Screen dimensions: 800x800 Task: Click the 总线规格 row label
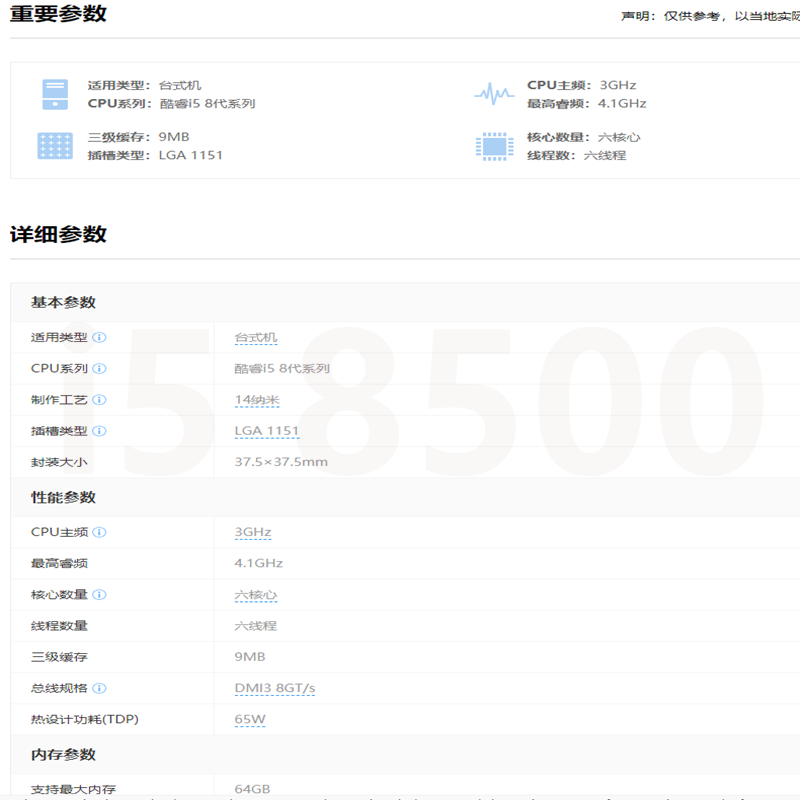(x=59, y=688)
